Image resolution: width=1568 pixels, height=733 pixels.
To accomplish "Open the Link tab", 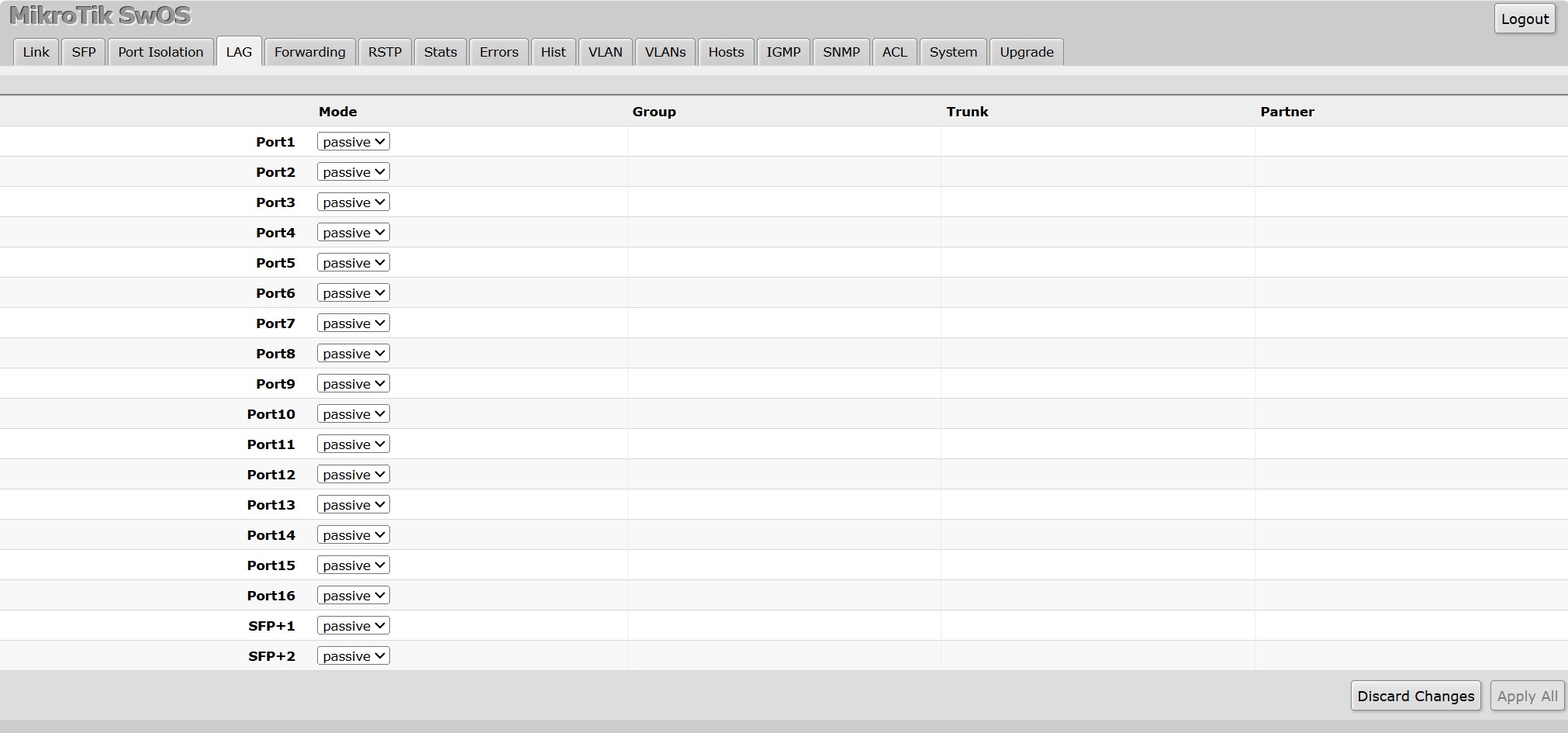I will [x=36, y=52].
